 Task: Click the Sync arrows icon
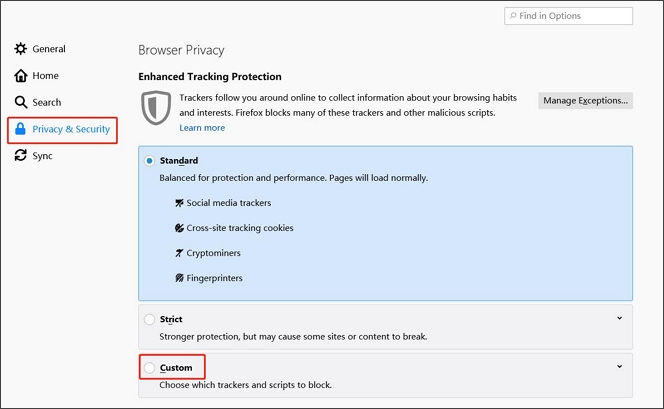point(20,155)
